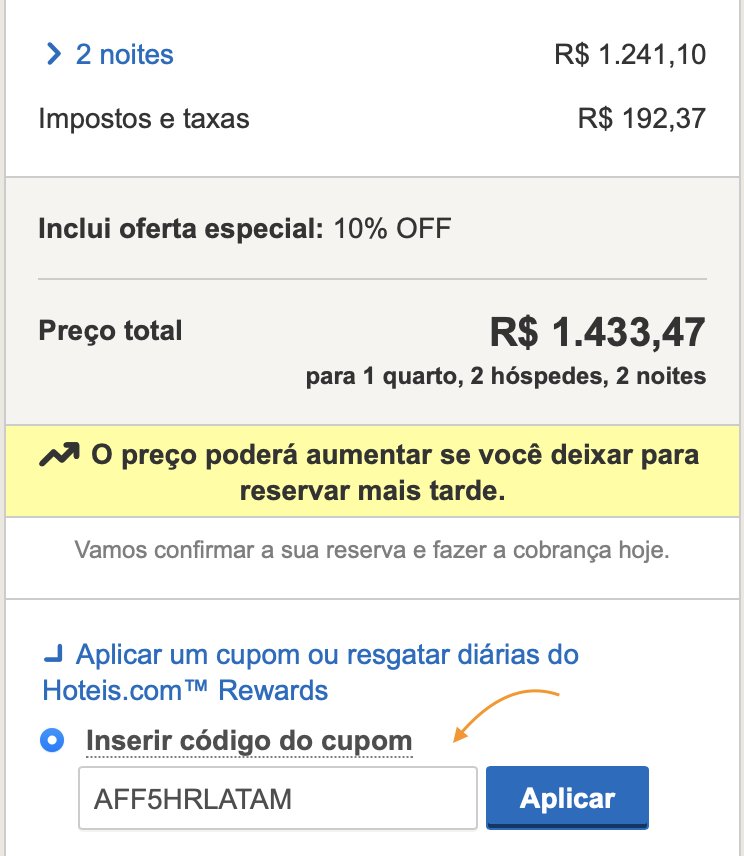
Task: Click the room, guests and nights summary
Action: [506, 377]
